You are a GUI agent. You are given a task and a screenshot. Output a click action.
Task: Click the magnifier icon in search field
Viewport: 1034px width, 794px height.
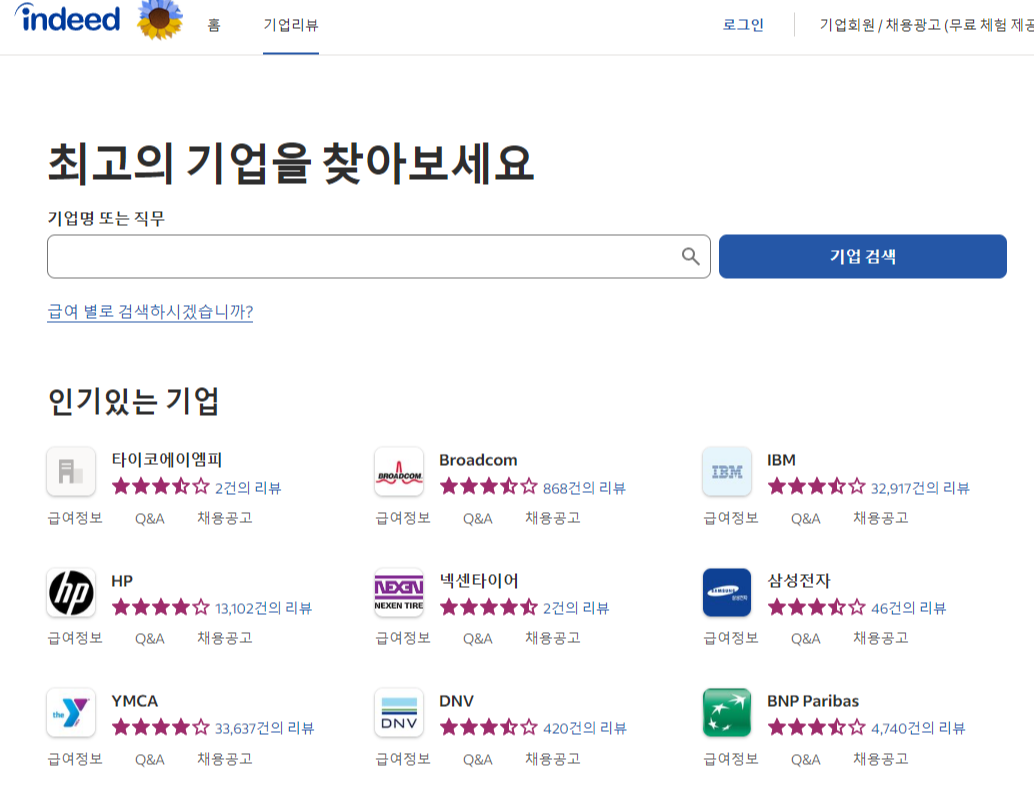click(x=690, y=257)
